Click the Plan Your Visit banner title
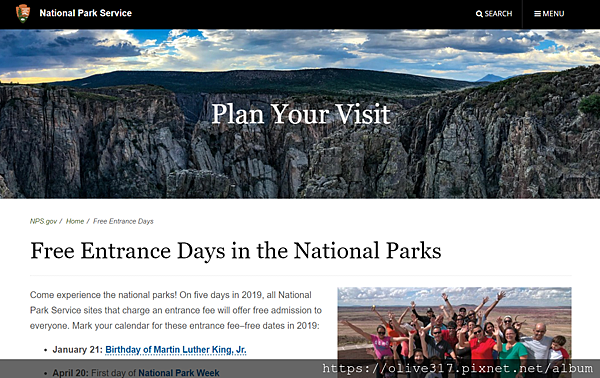 click(301, 114)
